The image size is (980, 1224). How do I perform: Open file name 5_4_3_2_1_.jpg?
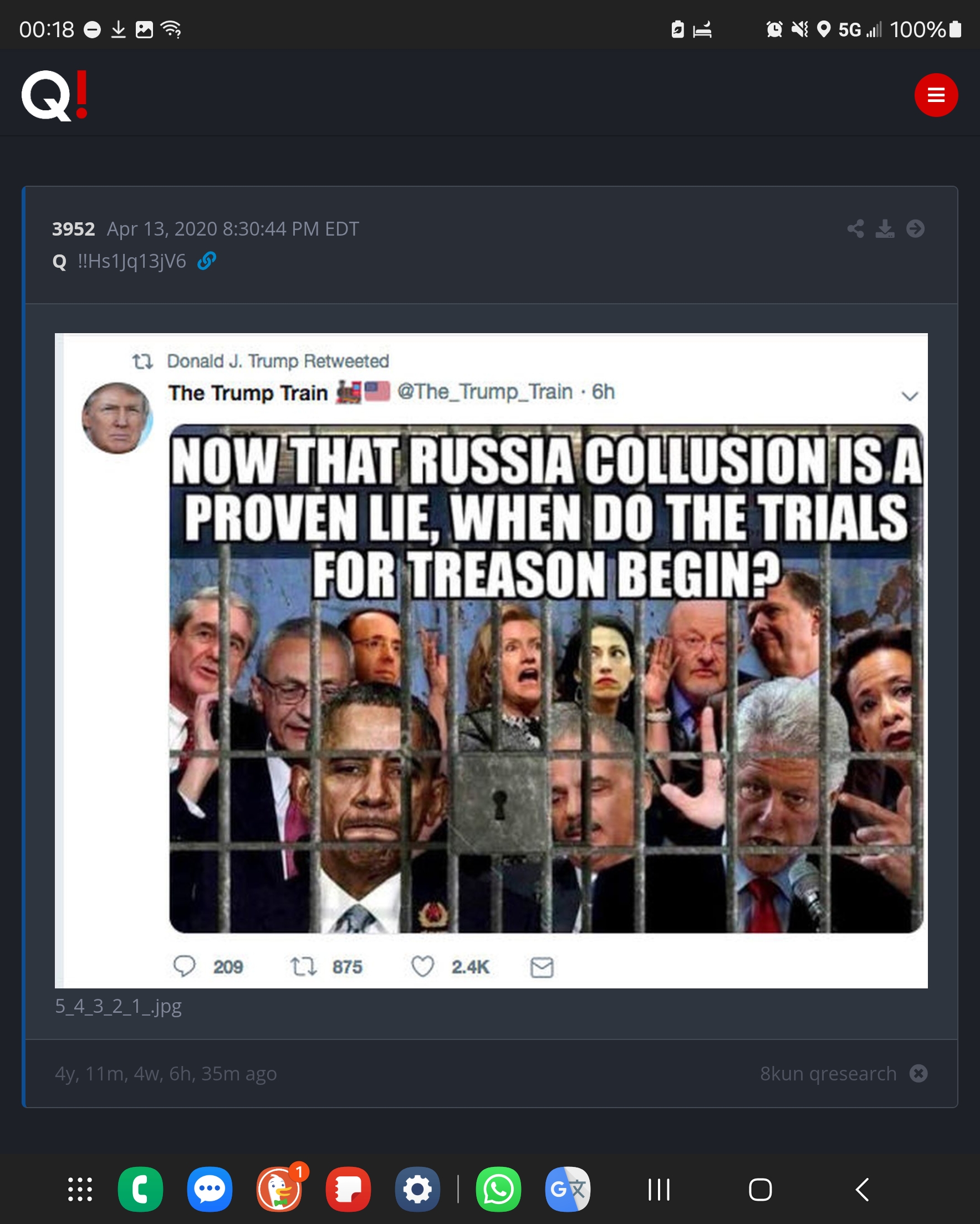[x=118, y=1006]
